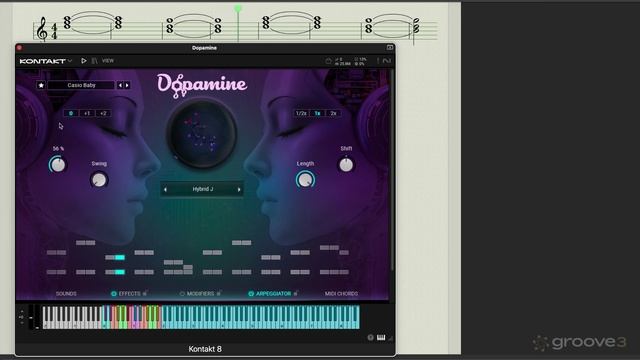Toggle the MODIFIERS power button
This screenshot has width=640, height=360.
pos(182,293)
